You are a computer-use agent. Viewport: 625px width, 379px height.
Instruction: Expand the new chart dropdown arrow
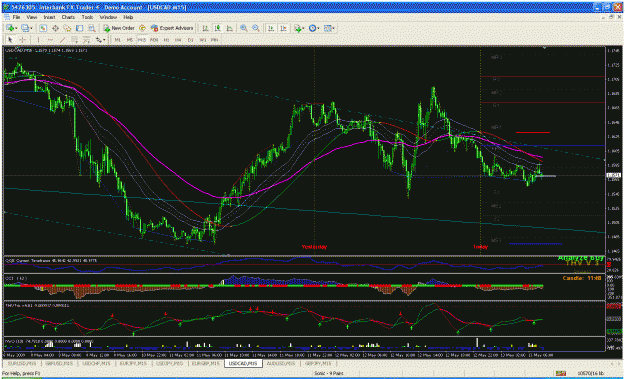point(16,28)
